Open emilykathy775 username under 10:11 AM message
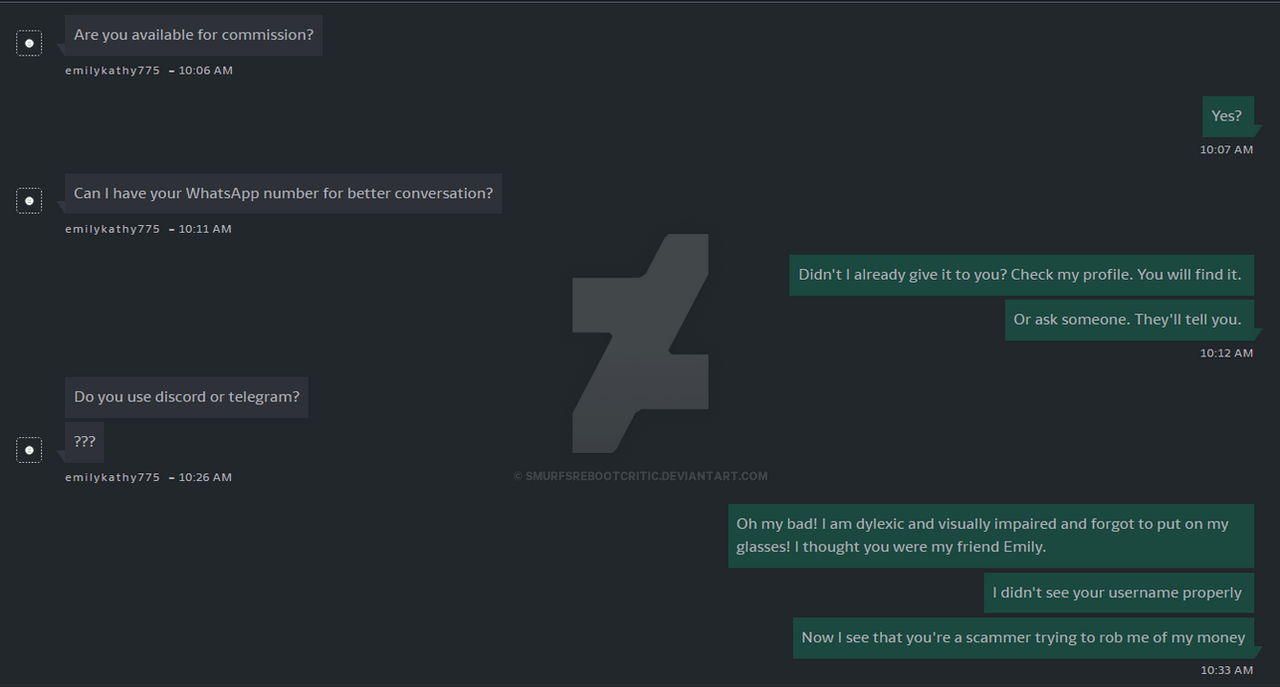This screenshot has height=687, width=1280. click(x=112, y=229)
